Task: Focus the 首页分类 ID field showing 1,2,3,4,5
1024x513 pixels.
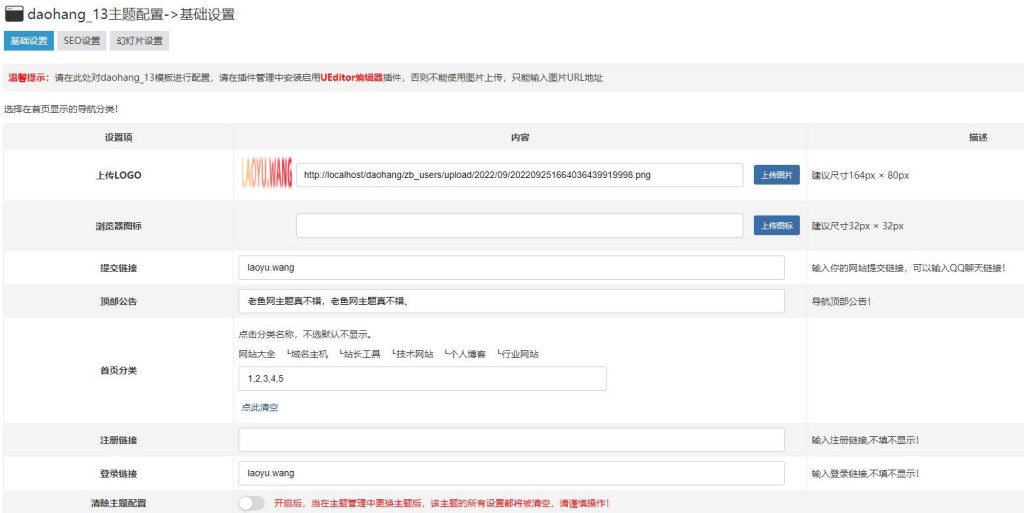Action: pyautogui.click(x=422, y=379)
